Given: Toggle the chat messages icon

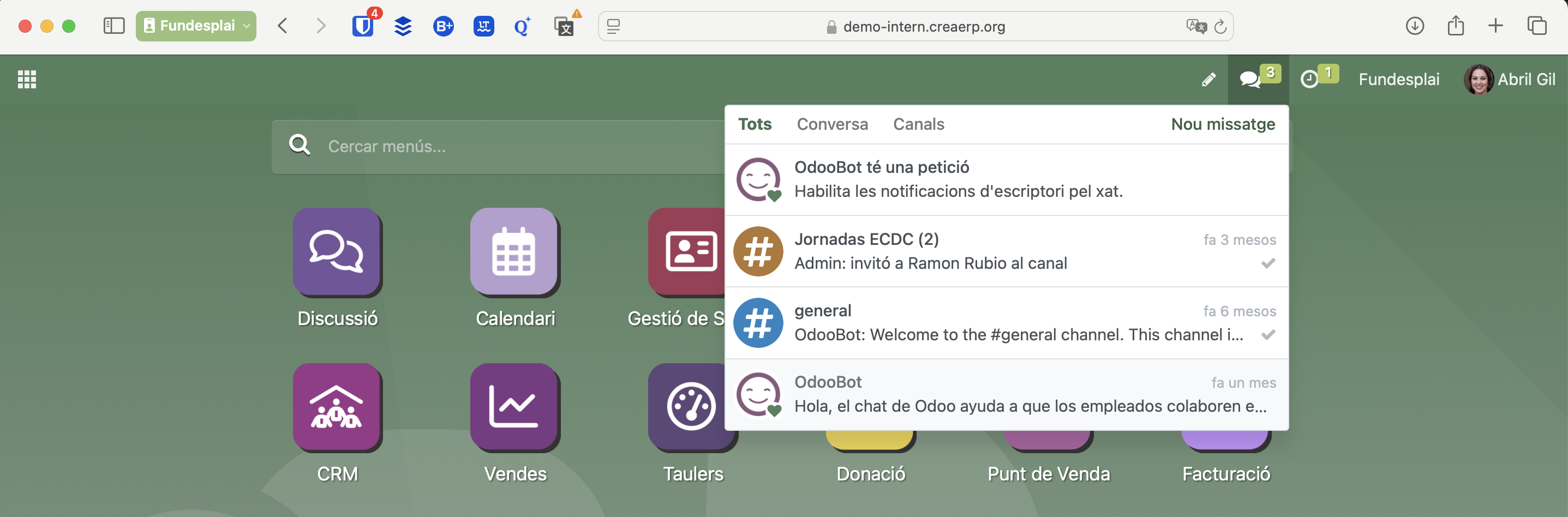Looking at the screenshot, I should 1251,79.
